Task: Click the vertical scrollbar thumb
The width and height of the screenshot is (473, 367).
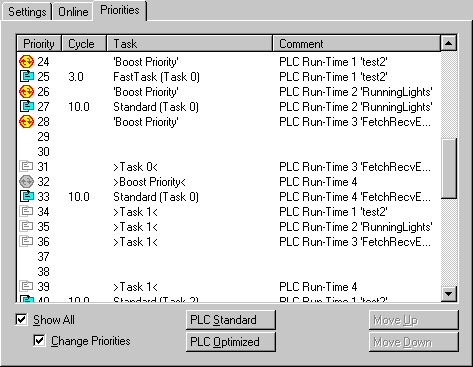Action: pos(449,169)
